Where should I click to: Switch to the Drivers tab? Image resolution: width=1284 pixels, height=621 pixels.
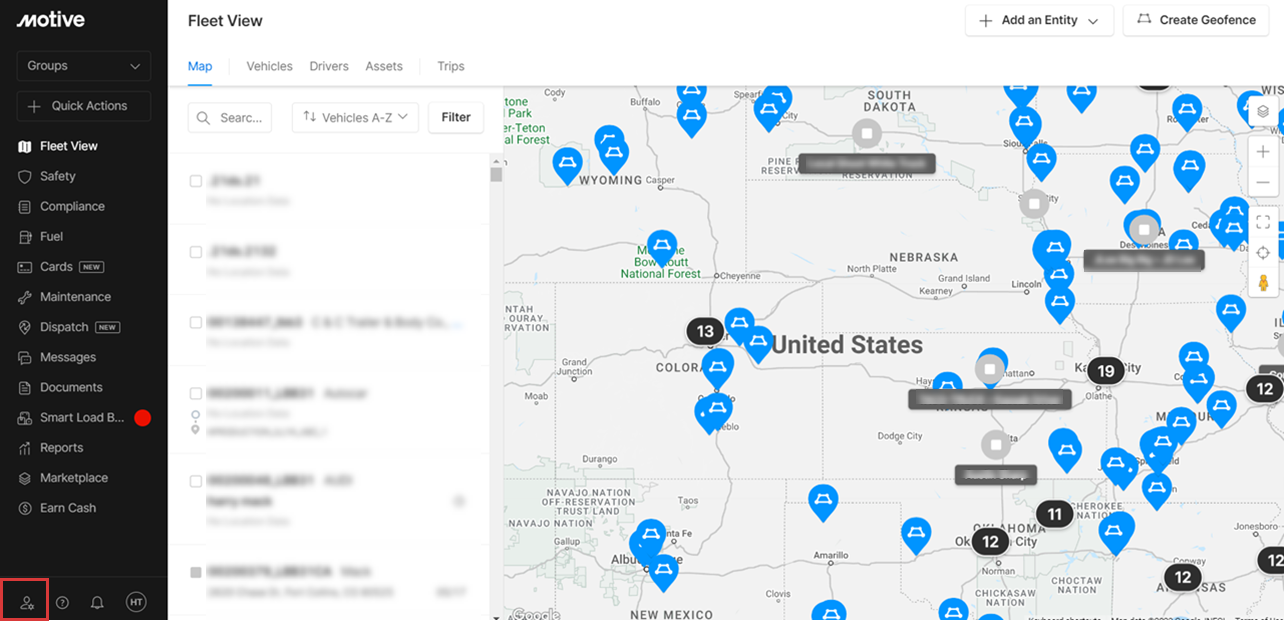(329, 66)
